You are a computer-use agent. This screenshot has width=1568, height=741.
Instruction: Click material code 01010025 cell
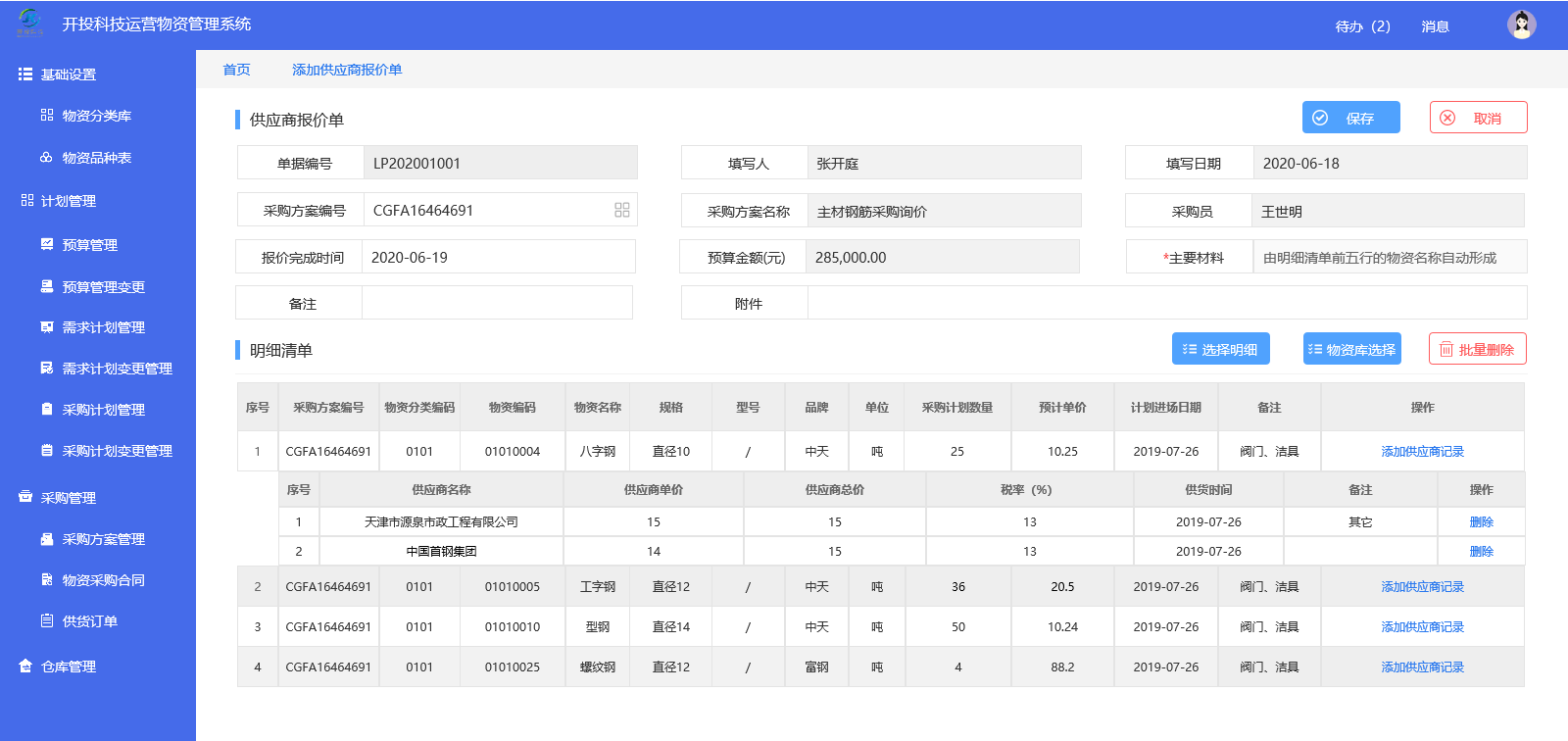[x=513, y=667]
